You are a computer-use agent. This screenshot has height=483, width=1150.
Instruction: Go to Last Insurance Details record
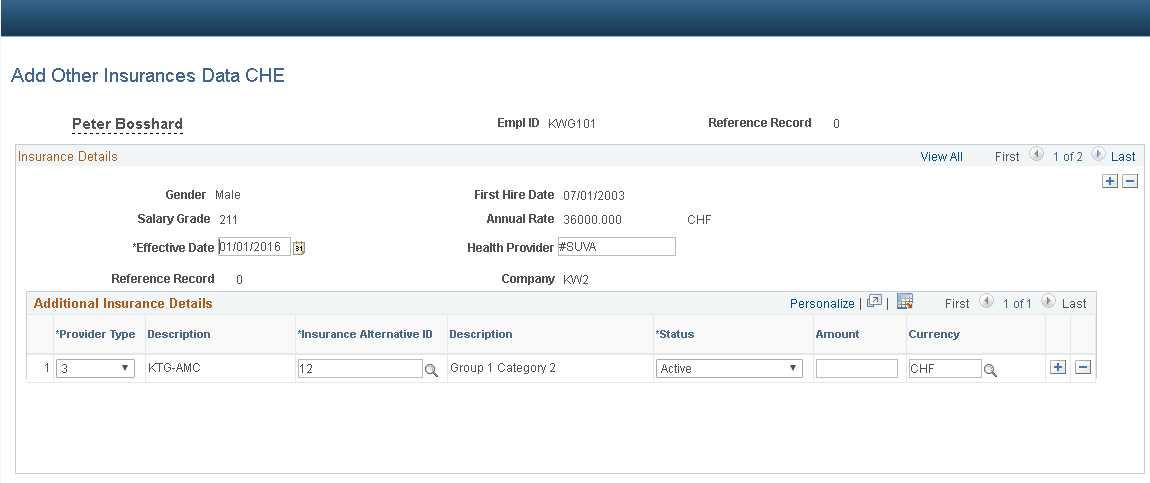1123,157
